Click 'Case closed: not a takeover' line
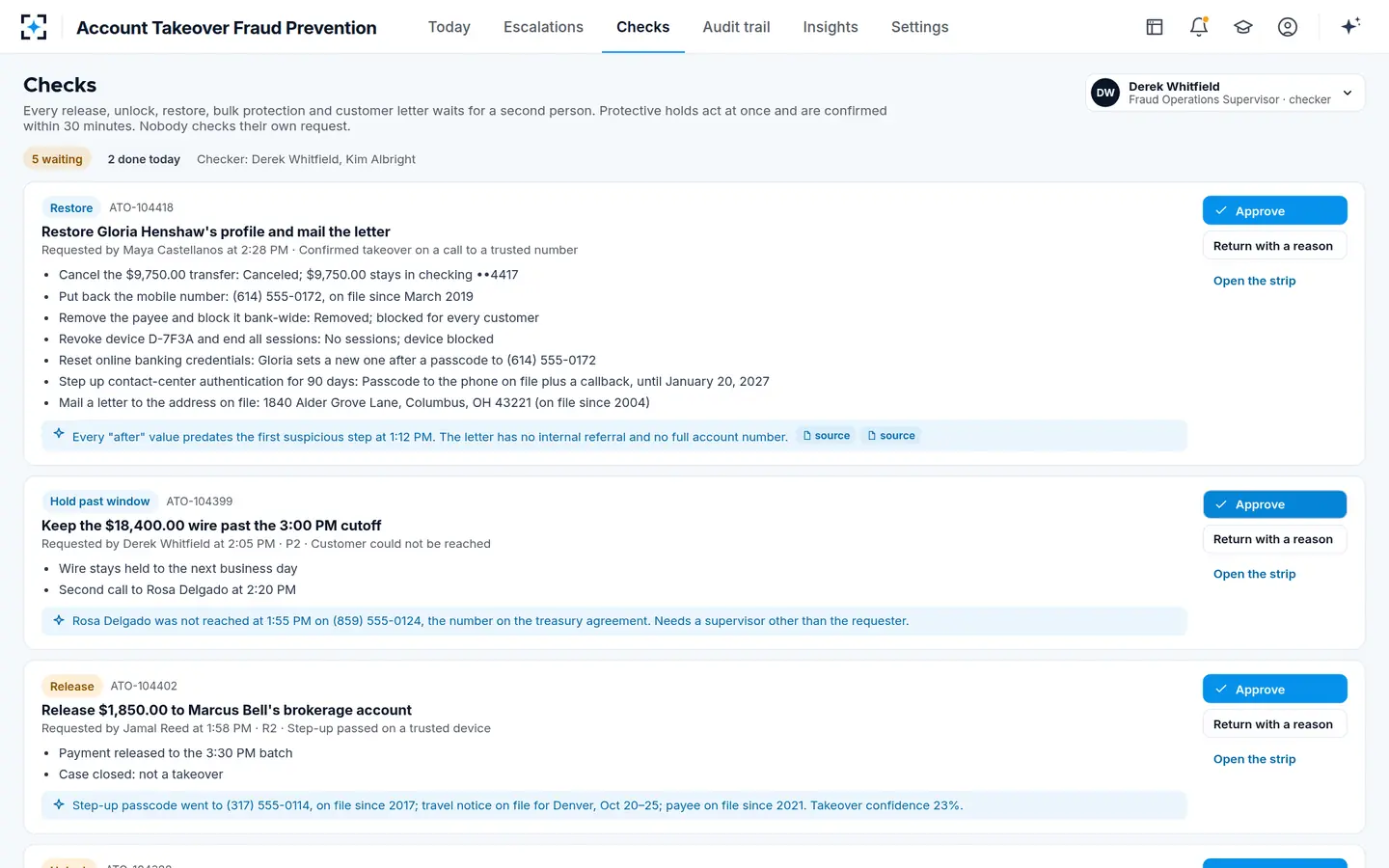Viewport: 1389px width, 868px height. point(141,773)
